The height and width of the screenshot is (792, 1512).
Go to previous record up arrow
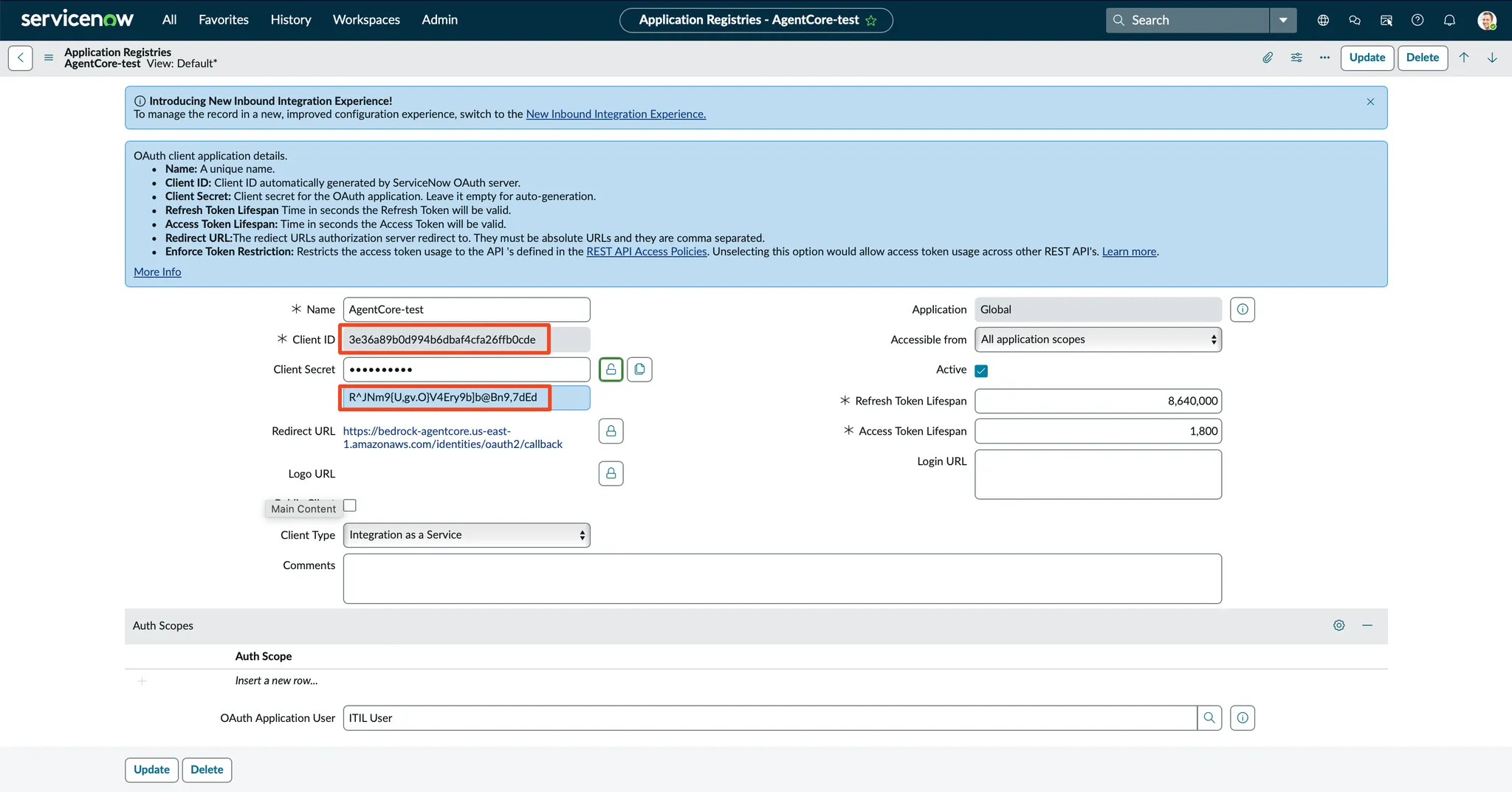coord(1464,58)
